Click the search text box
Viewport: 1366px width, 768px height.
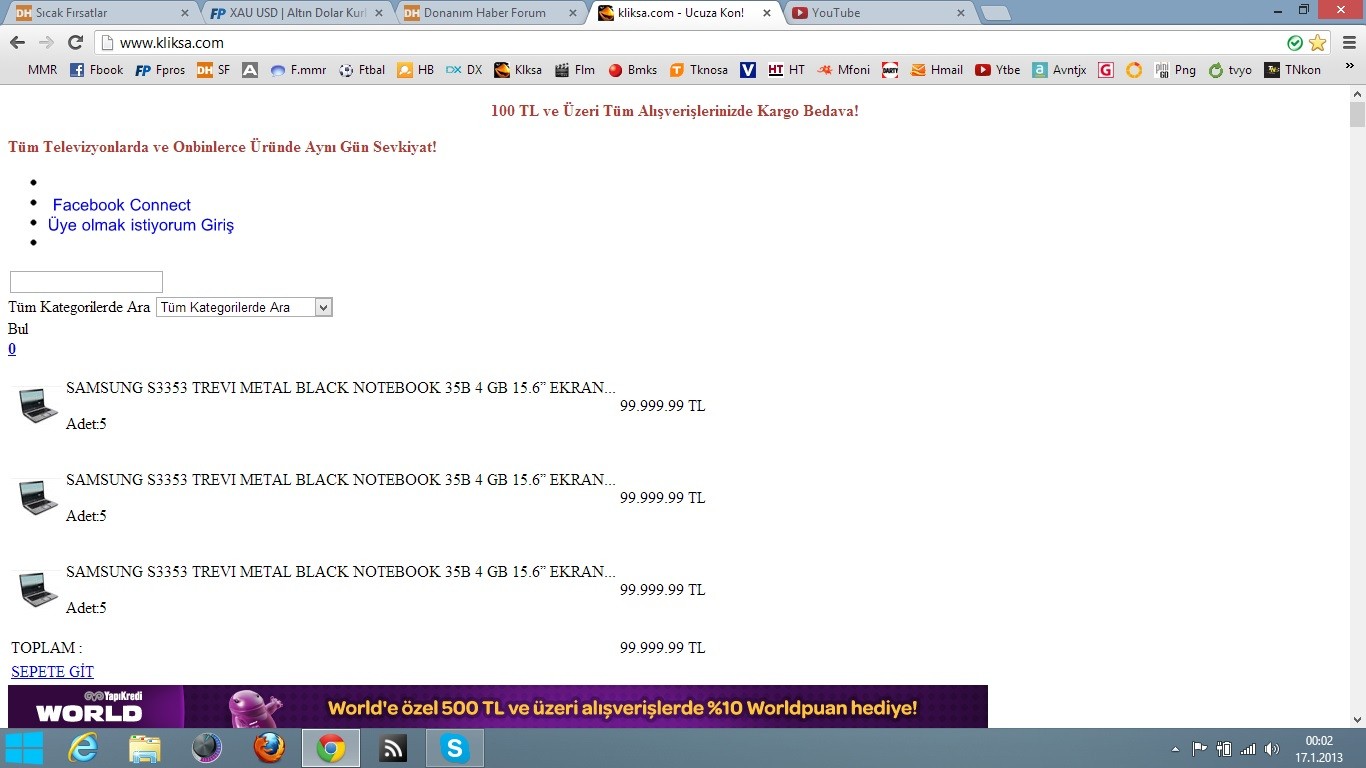click(86, 282)
